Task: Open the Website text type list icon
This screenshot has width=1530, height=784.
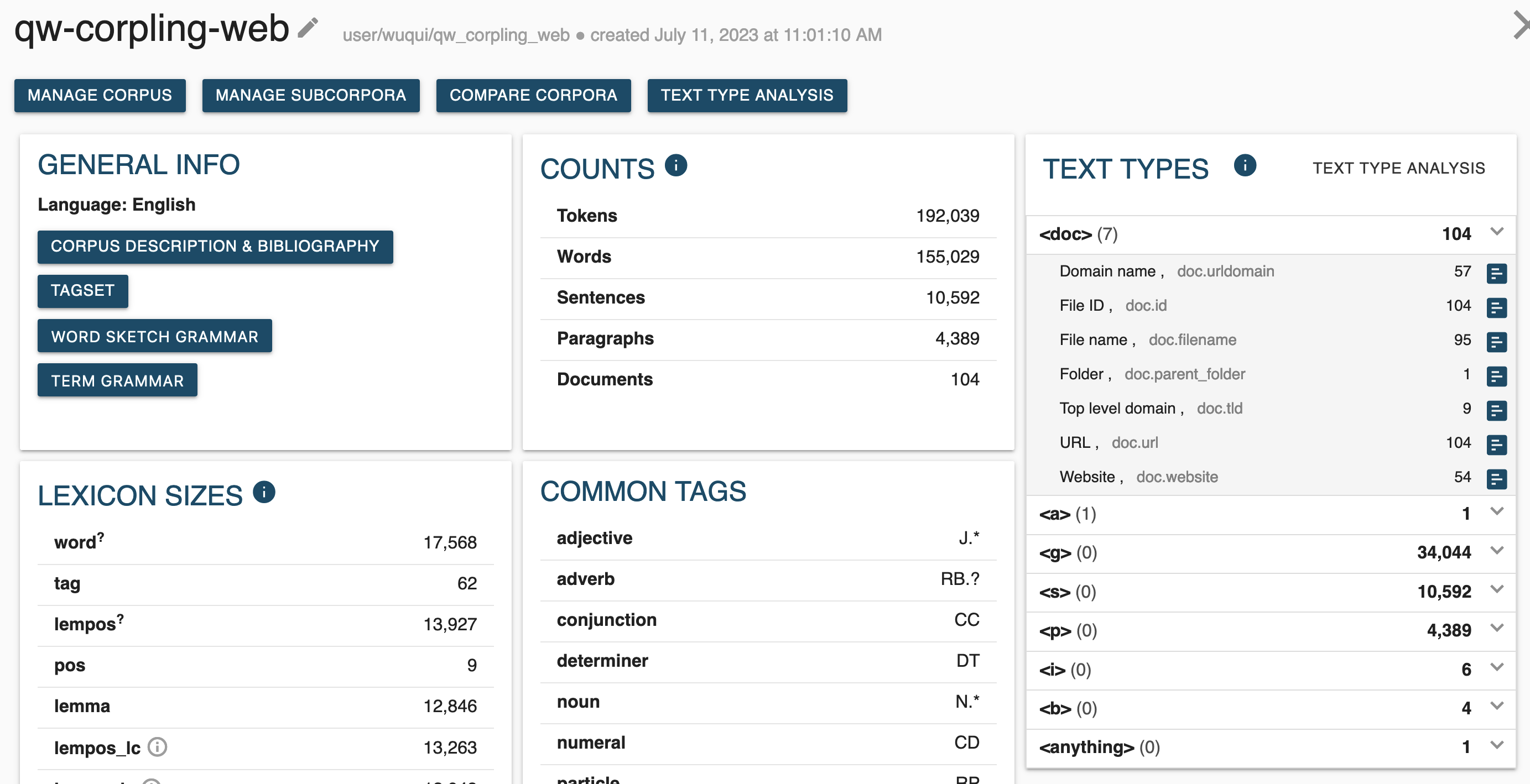Action: [x=1496, y=478]
